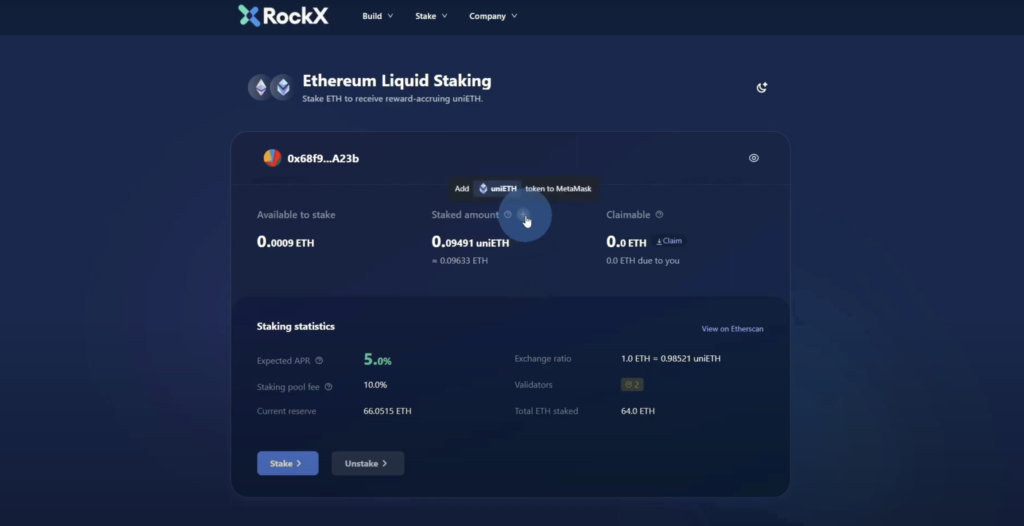Open the Stake dropdown menu

(431, 16)
